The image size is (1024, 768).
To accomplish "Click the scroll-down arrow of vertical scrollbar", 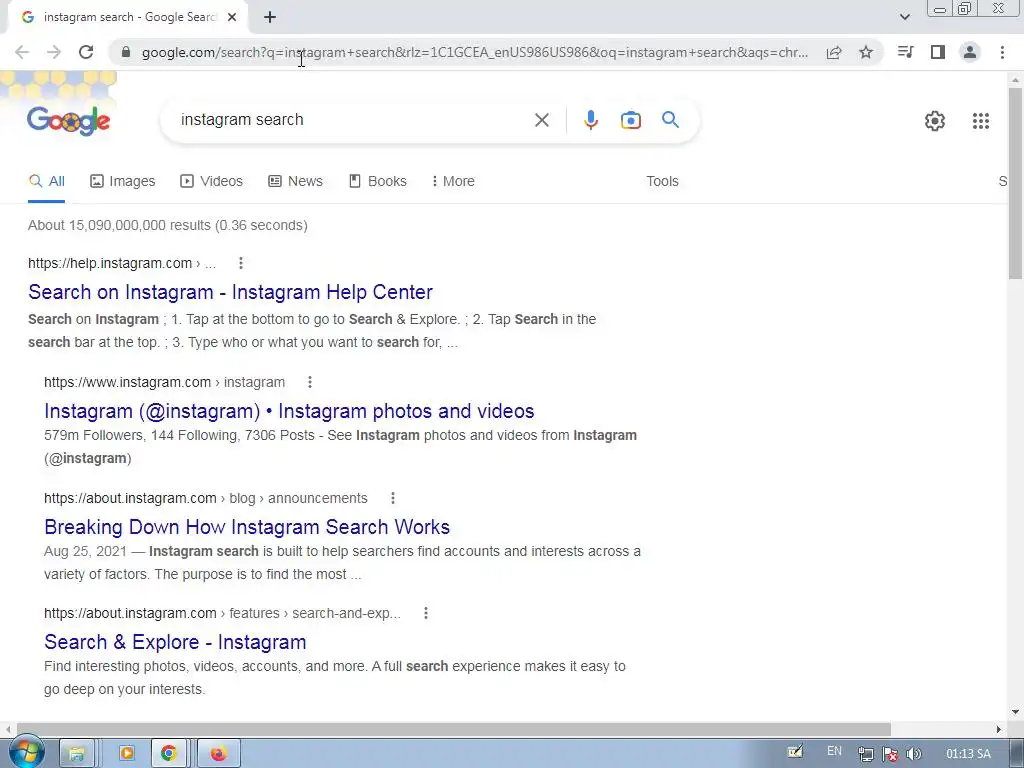I will point(1015,712).
